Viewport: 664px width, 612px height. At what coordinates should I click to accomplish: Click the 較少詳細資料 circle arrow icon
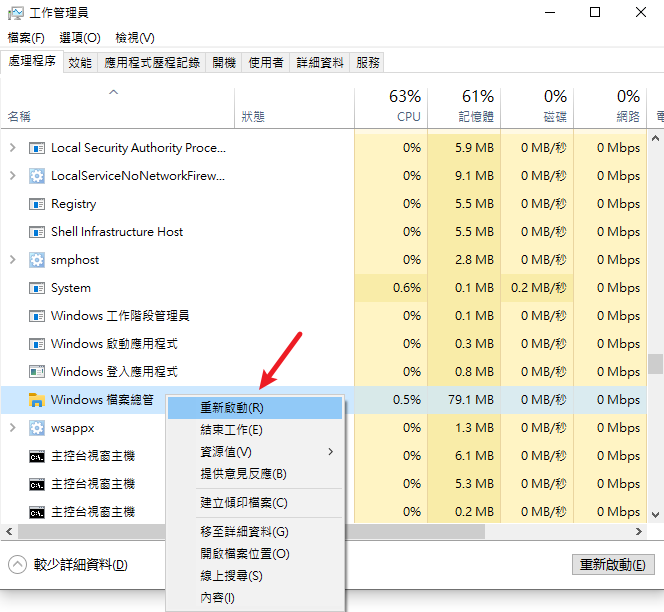click(17, 565)
